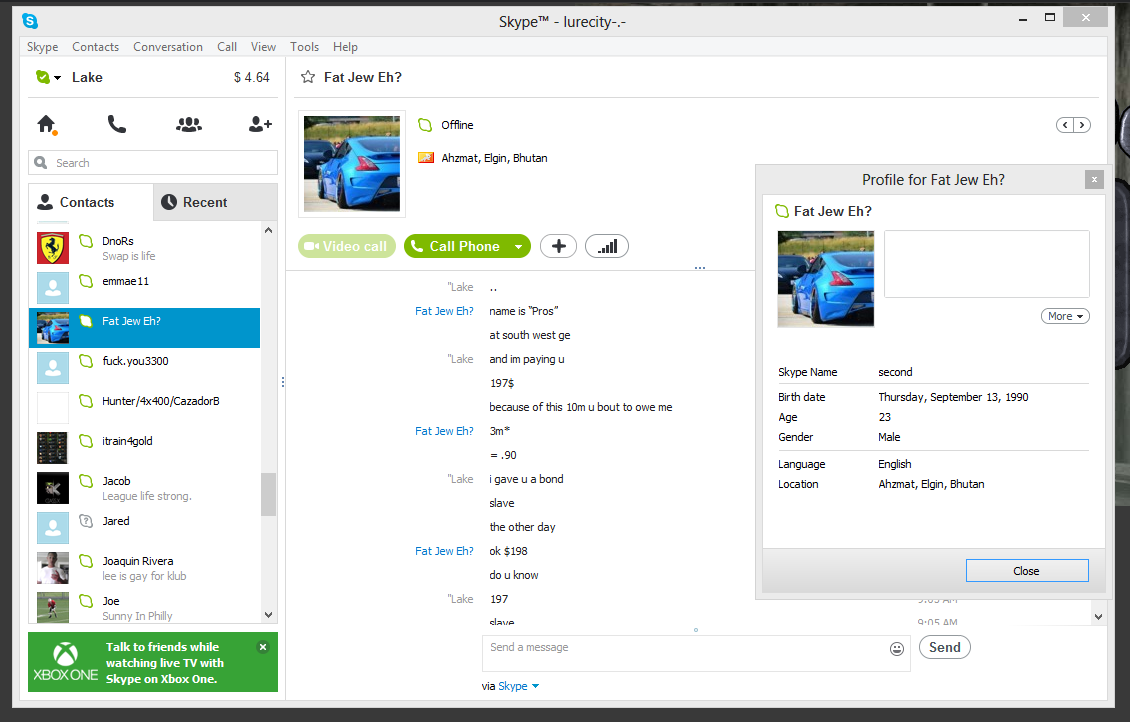Switch to the Contacts tab
Screen dimensions: 1130x722
click(91, 202)
